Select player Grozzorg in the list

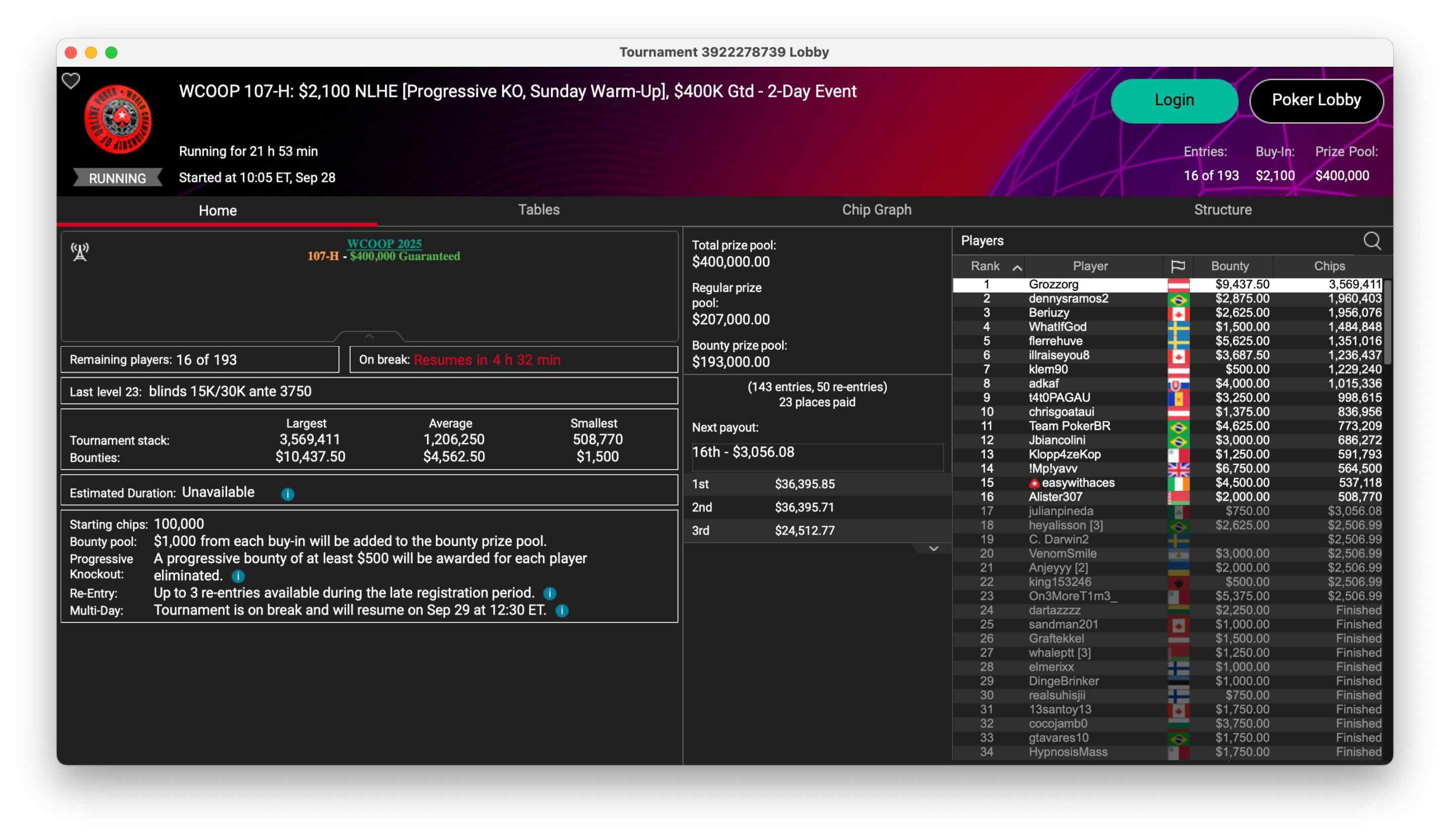(1053, 284)
